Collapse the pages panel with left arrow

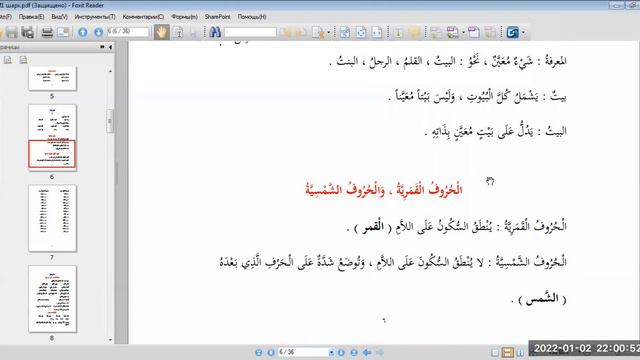tap(110, 47)
